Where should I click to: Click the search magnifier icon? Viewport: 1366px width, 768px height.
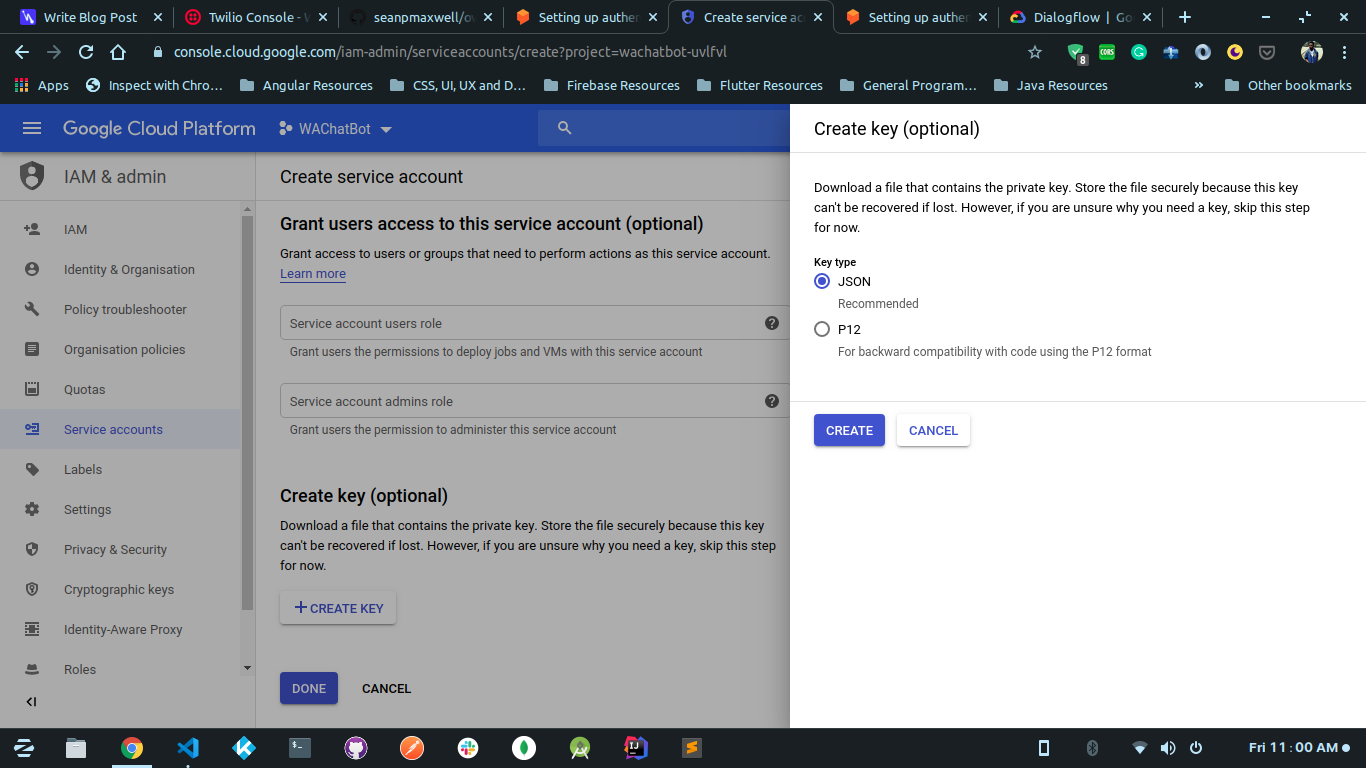[x=564, y=128]
